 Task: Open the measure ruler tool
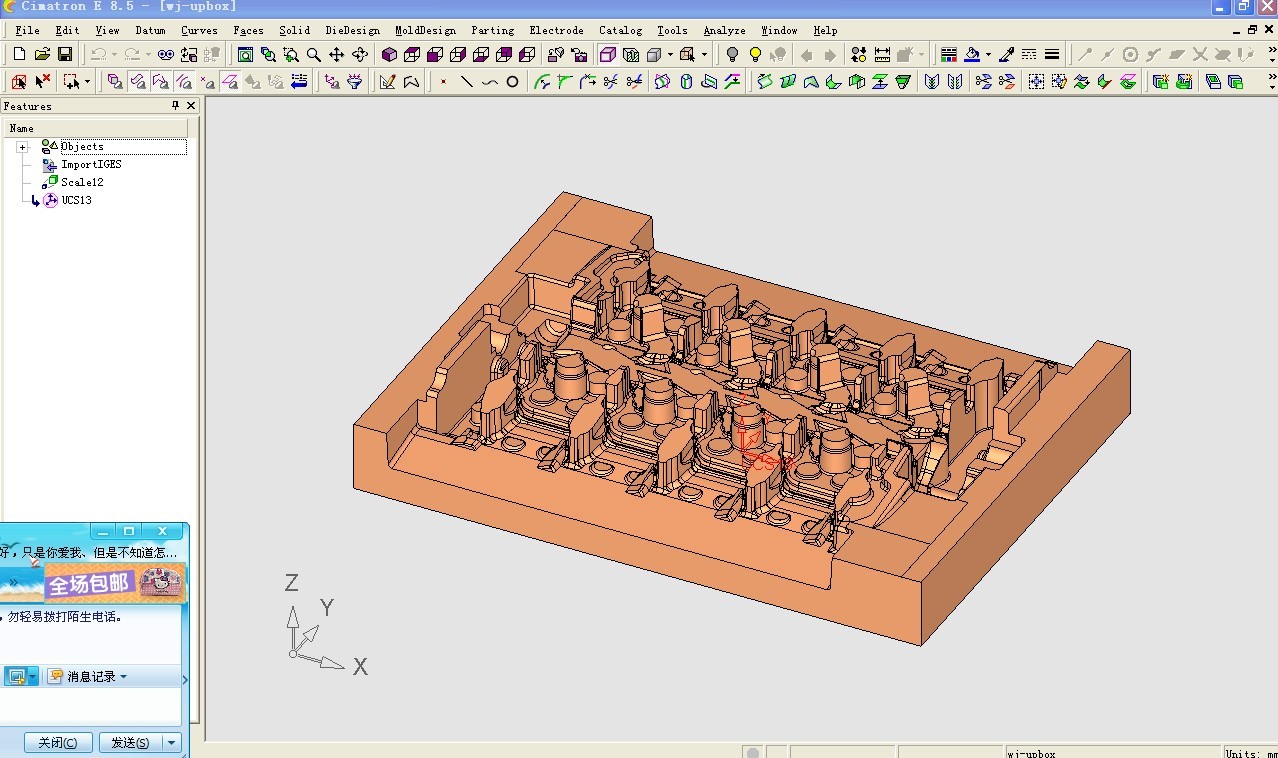point(882,54)
